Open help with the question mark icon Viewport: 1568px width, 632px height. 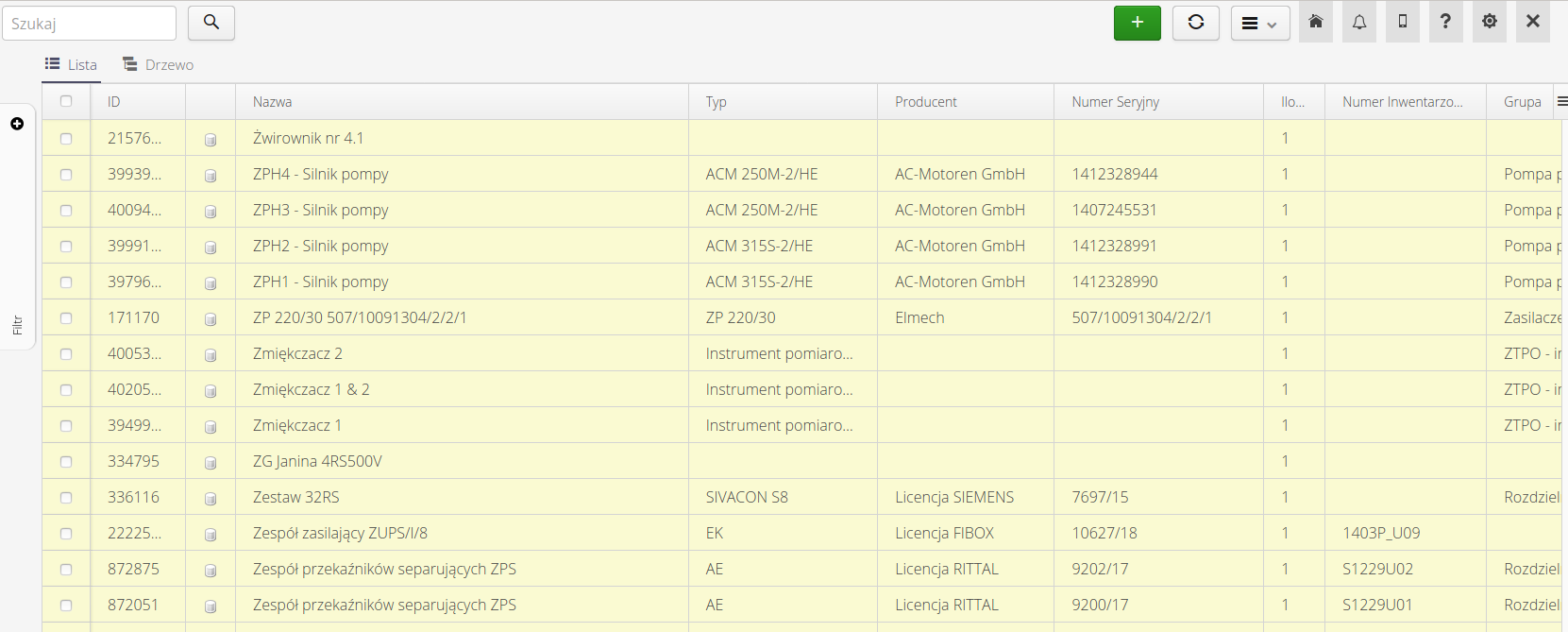tap(1445, 23)
